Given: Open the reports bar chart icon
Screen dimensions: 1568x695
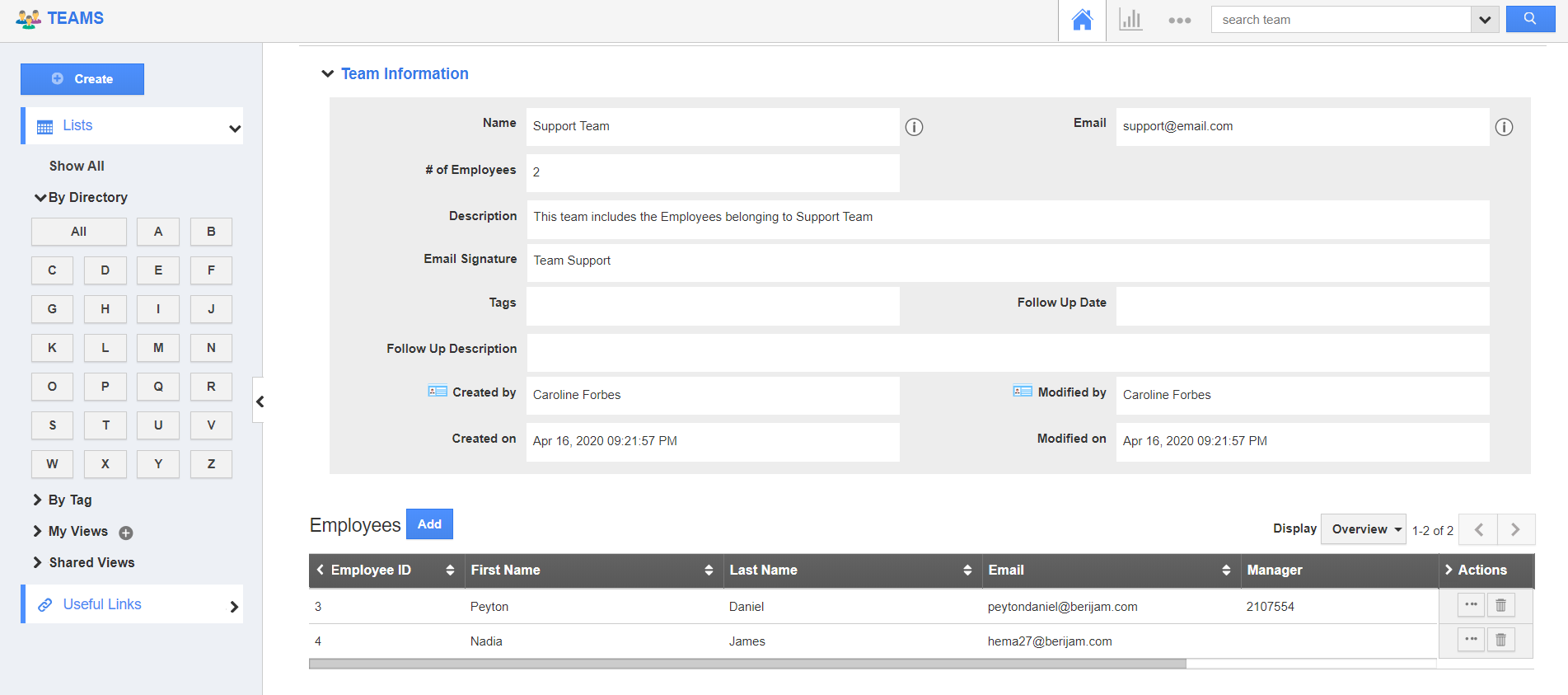Looking at the screenshot, I should 1130,20.
